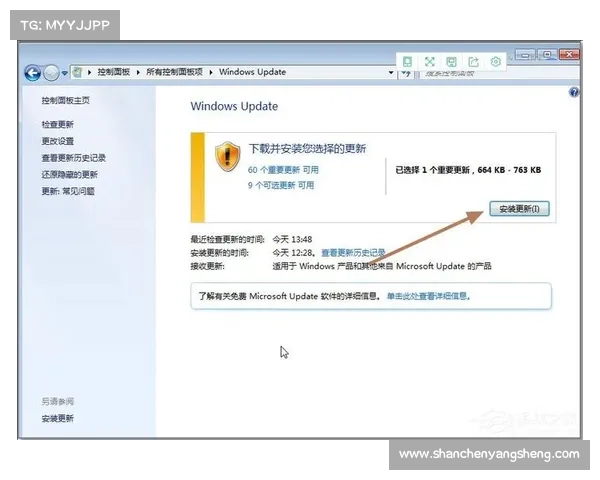This screenshot has height=480, width=600.
Task: Click the refresh button next to address bar
Action: coord(406,73)
